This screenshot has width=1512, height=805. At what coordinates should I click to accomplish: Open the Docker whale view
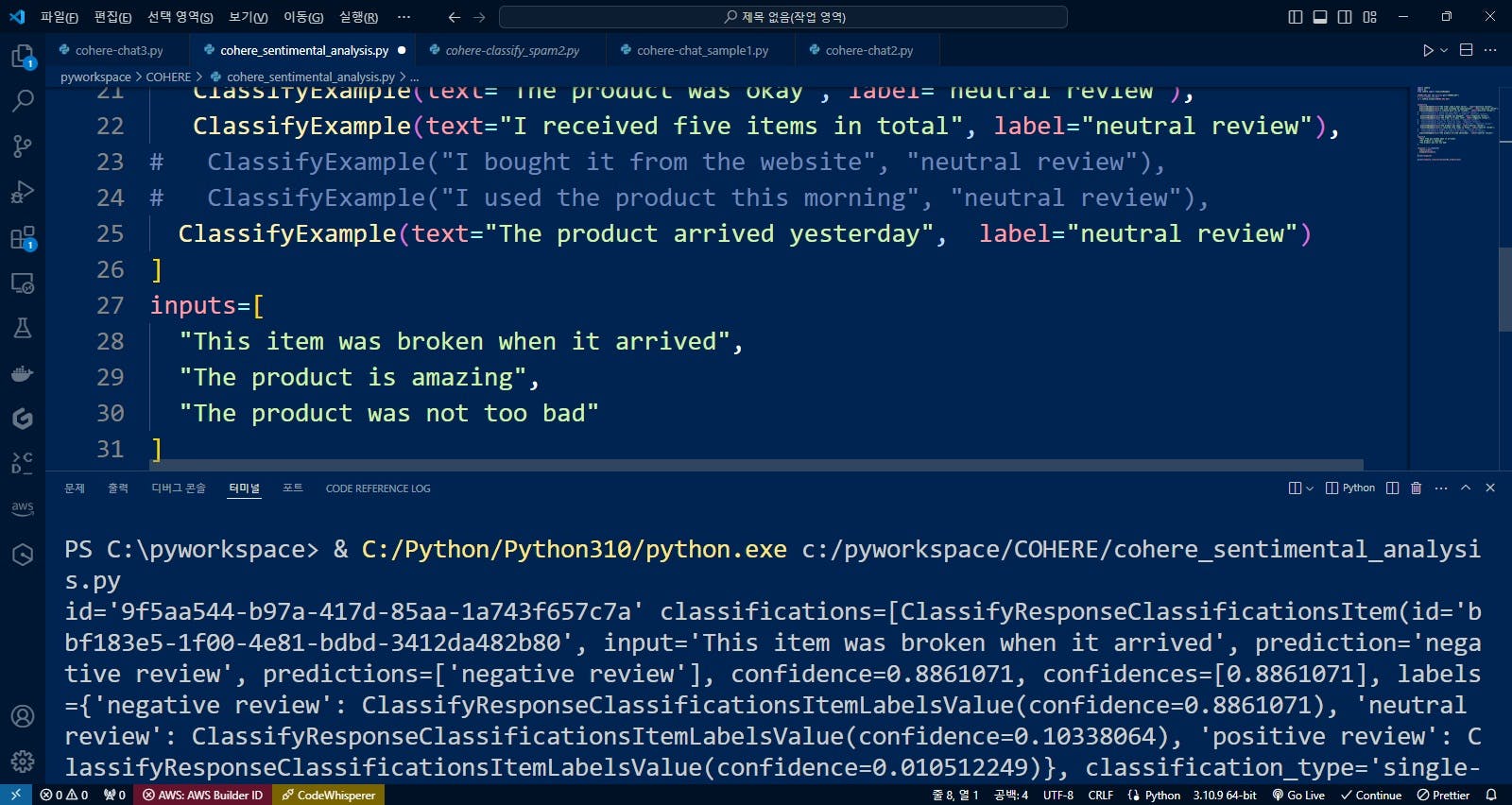23,373
